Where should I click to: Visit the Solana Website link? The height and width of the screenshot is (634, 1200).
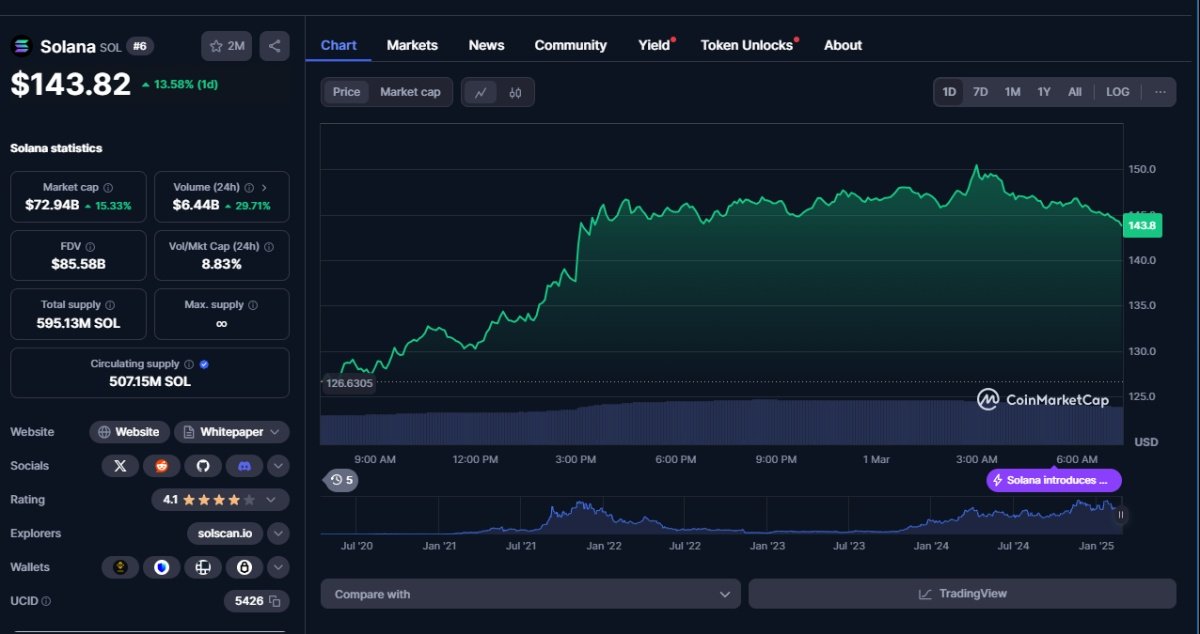(129, 432)
